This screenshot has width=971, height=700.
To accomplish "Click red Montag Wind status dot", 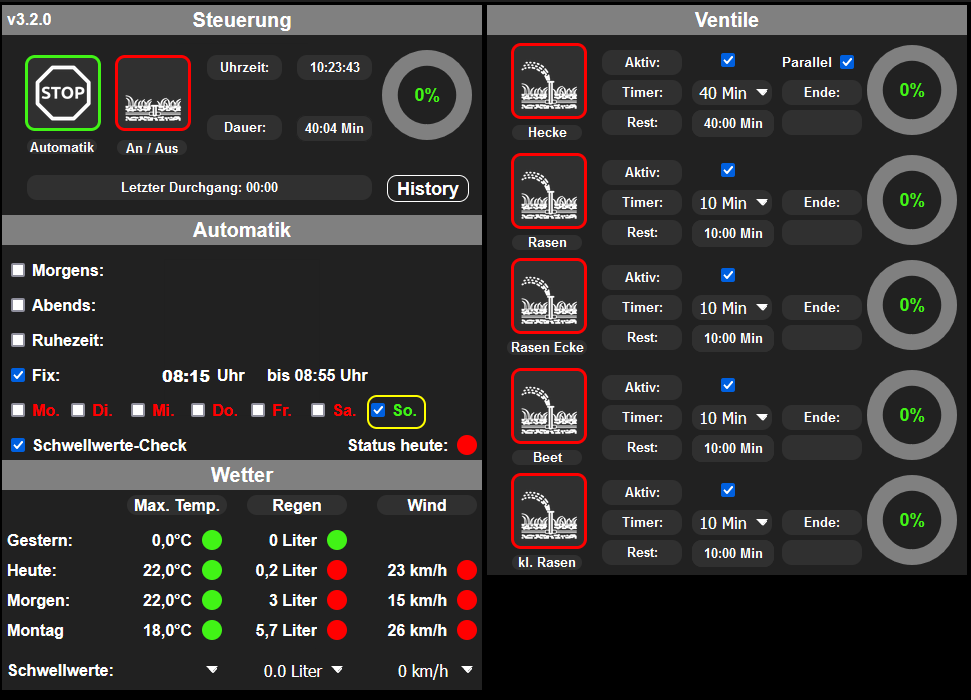I will tap(467, 630).
